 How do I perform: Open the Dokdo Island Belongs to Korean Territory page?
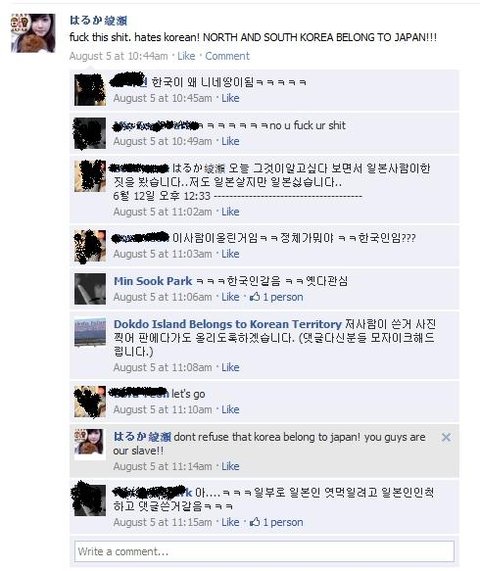point(228,324)
